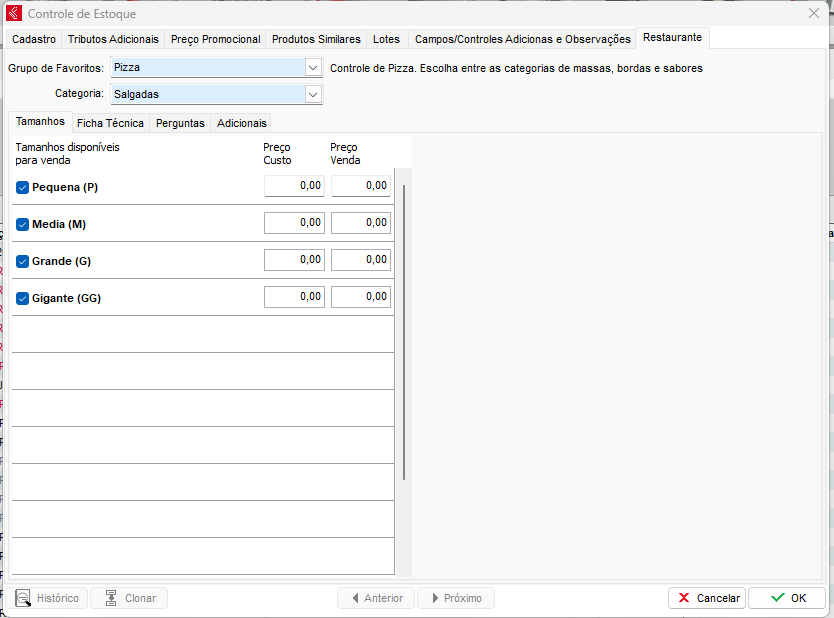
Task: Click the red app logo in title bar
Action: click(14, 14)
